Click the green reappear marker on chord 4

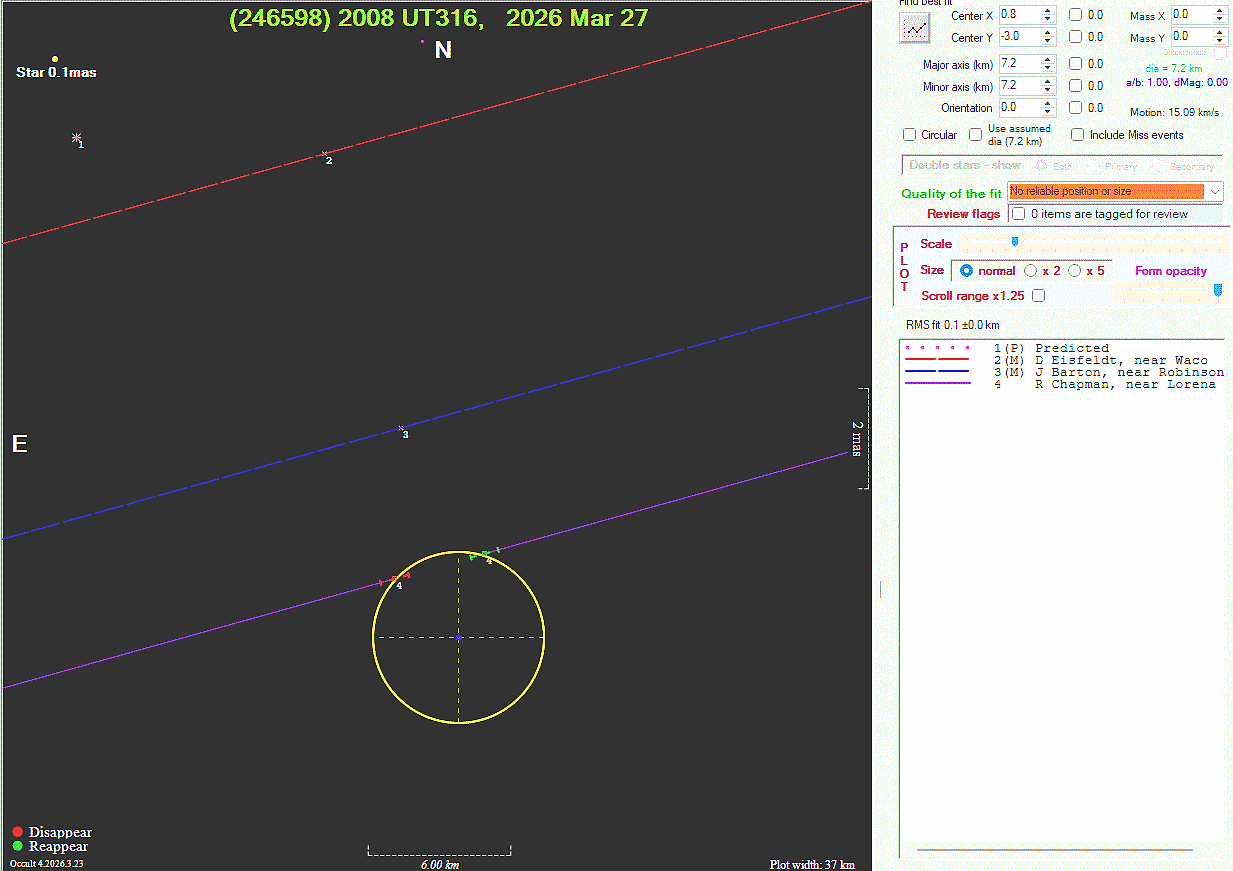tap(484, 554)
